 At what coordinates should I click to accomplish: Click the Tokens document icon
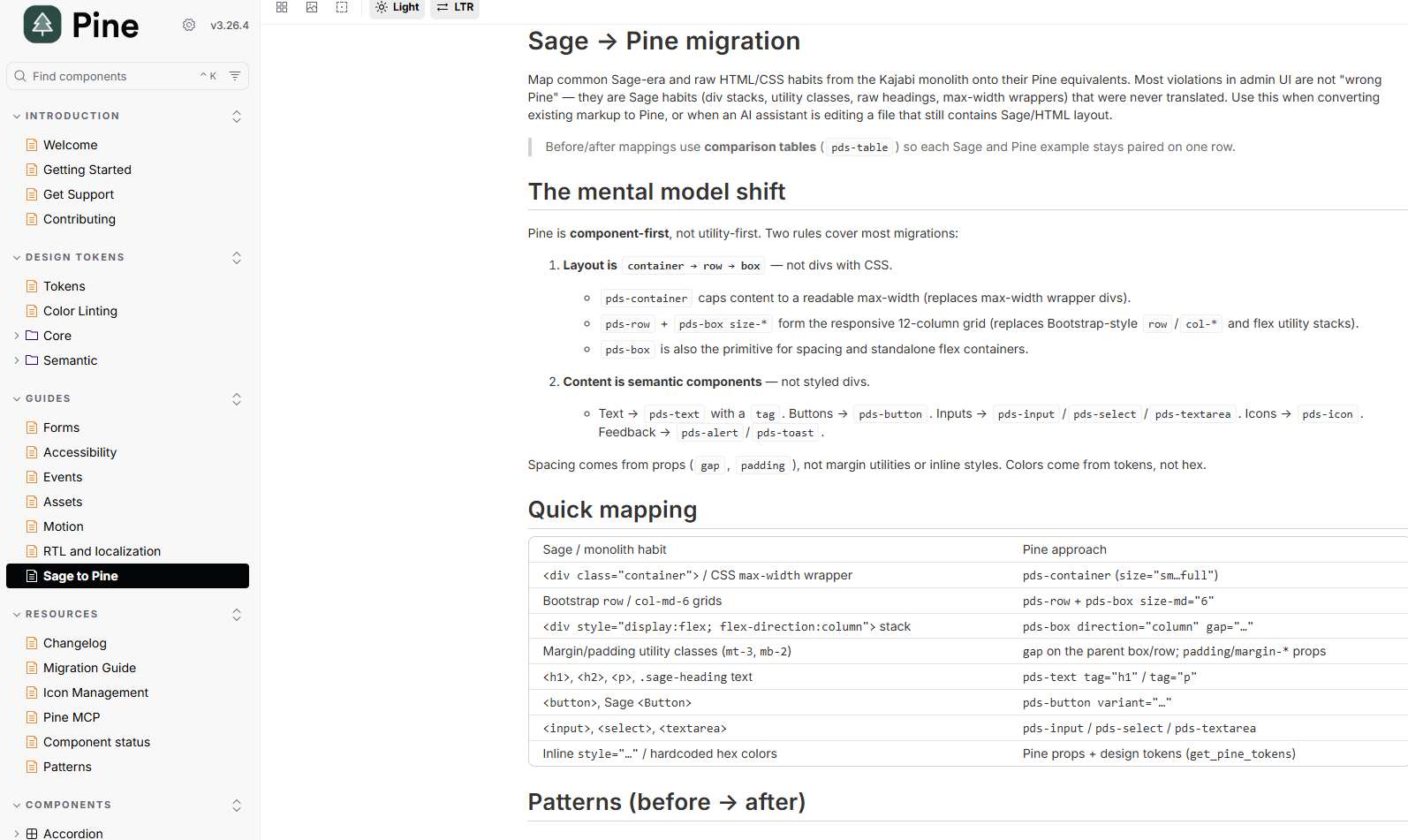click(32, 286)
